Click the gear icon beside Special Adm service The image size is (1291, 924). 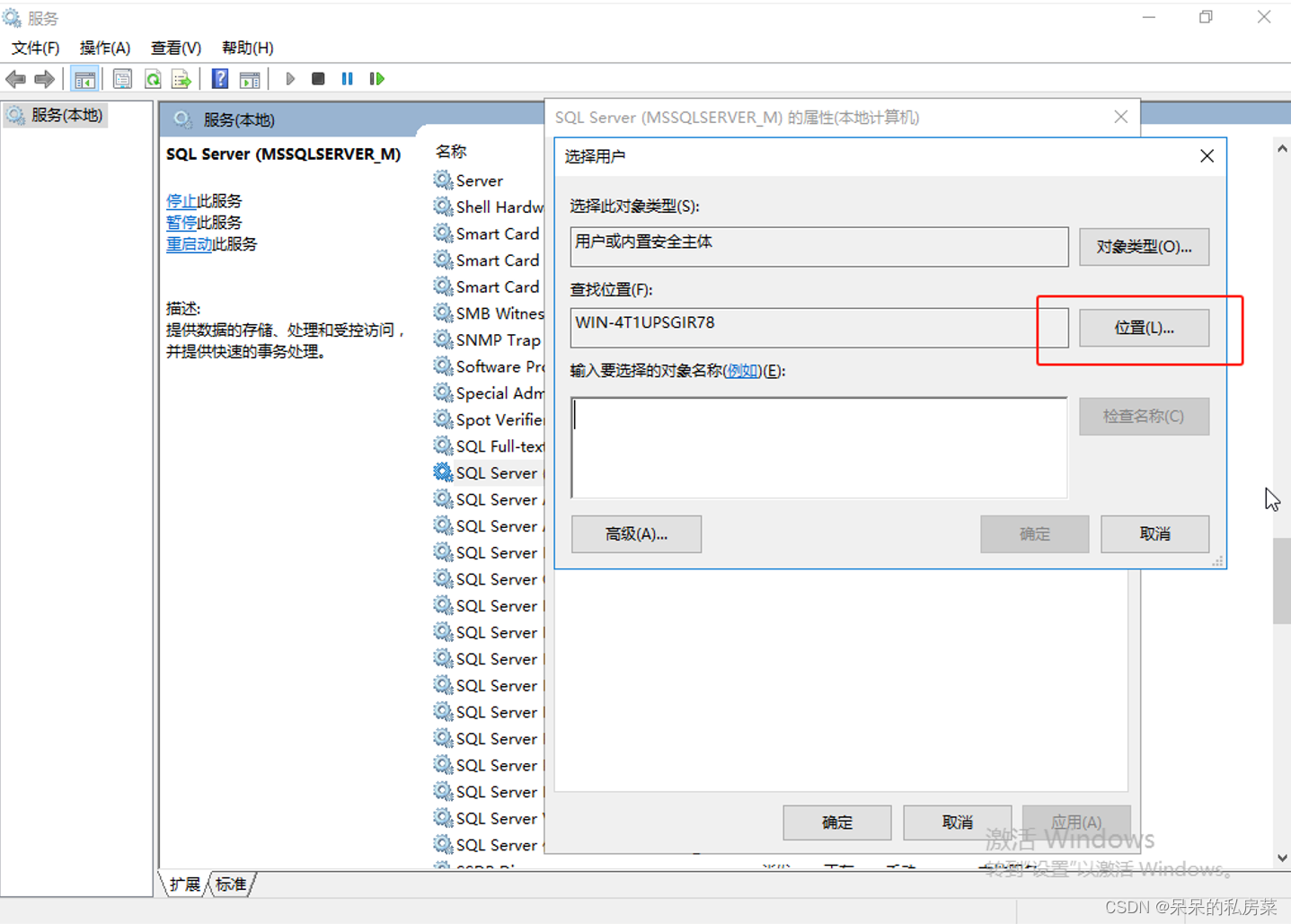443,392
